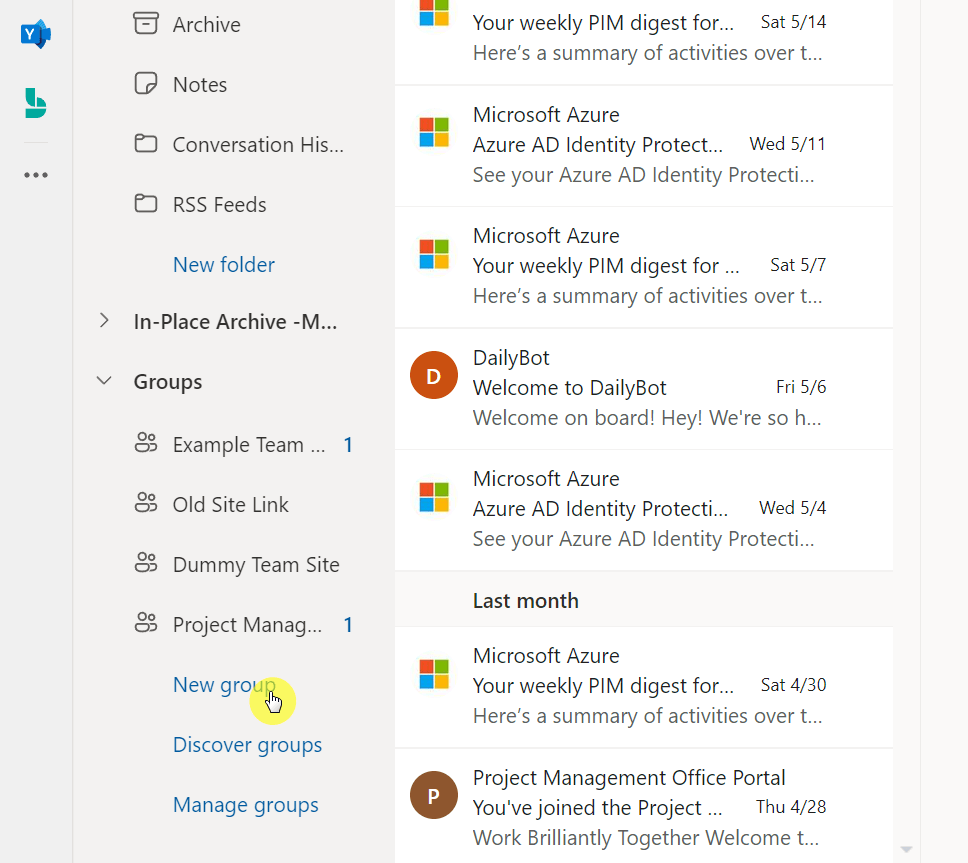The image size is (968, 863).
Task: Open the PIM digest email from Sat 4/30
Action: point(644,687)
